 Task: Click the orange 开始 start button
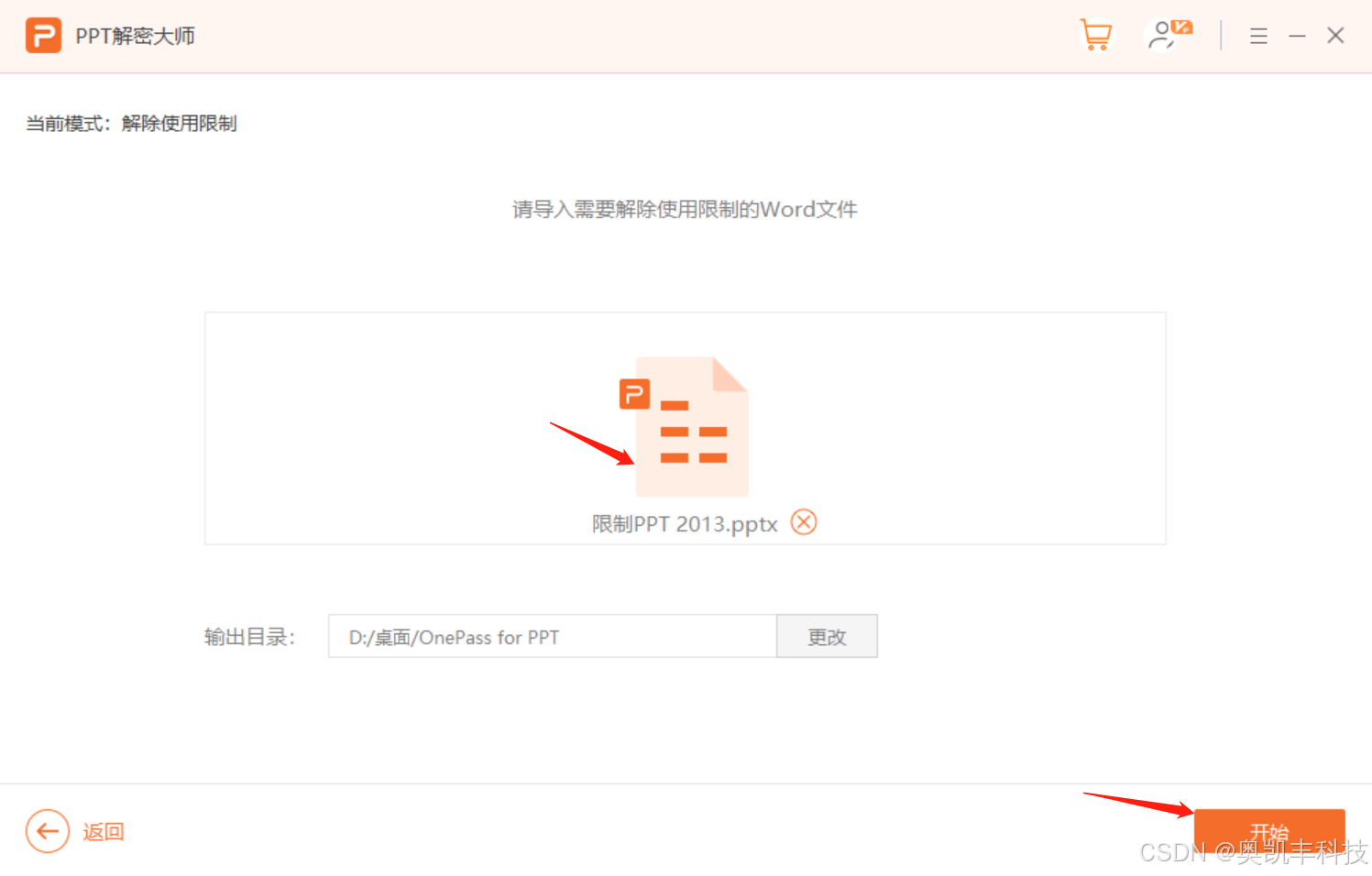(1269, 832)
